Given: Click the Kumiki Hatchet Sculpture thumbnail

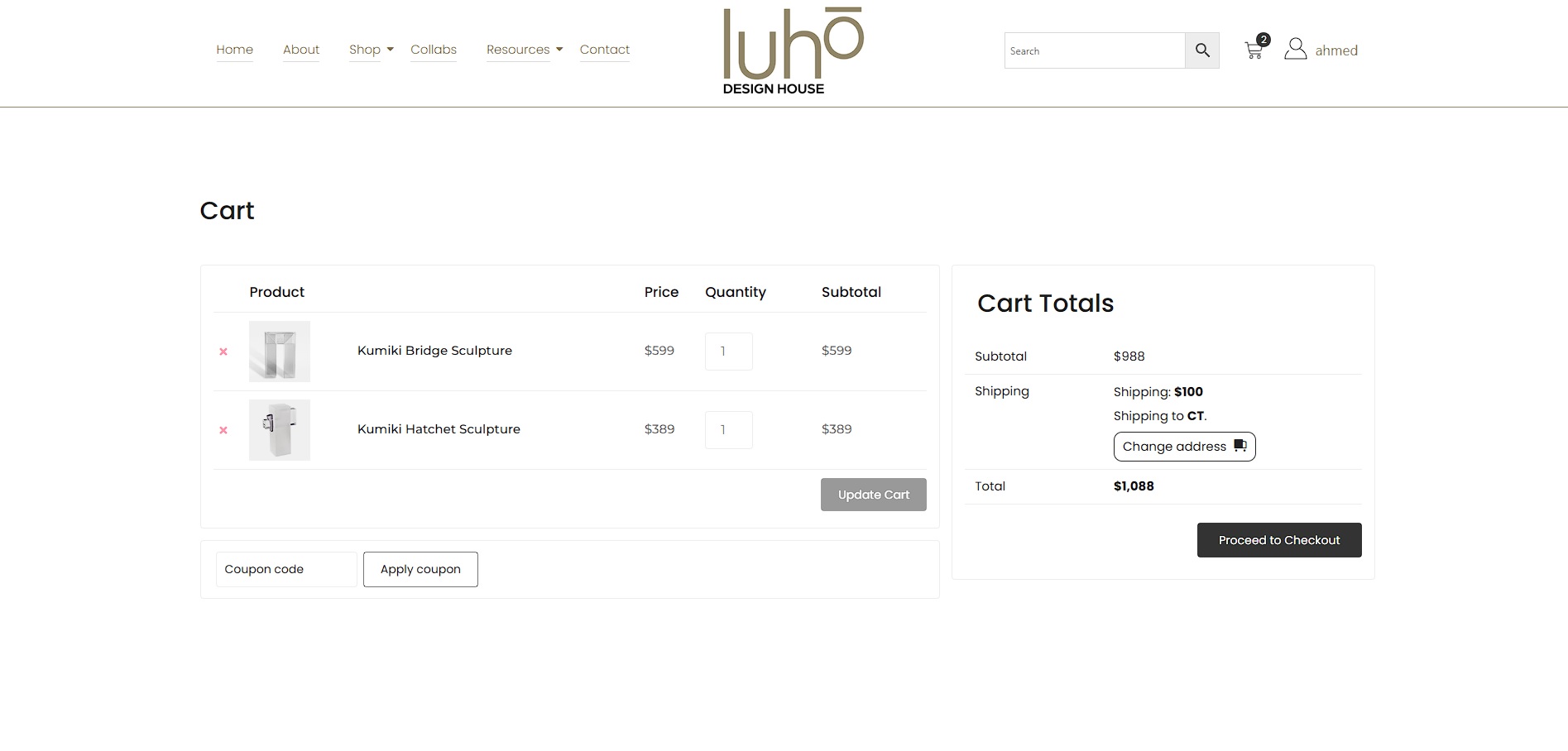Looking at the screenshot, I should click(x=280, y=430).
